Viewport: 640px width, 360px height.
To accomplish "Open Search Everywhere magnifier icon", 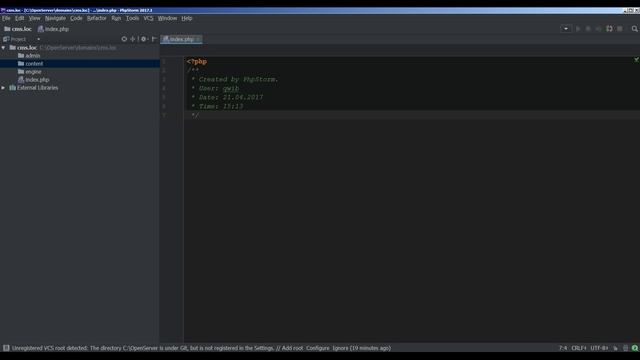I will click(x=634, y=29).
